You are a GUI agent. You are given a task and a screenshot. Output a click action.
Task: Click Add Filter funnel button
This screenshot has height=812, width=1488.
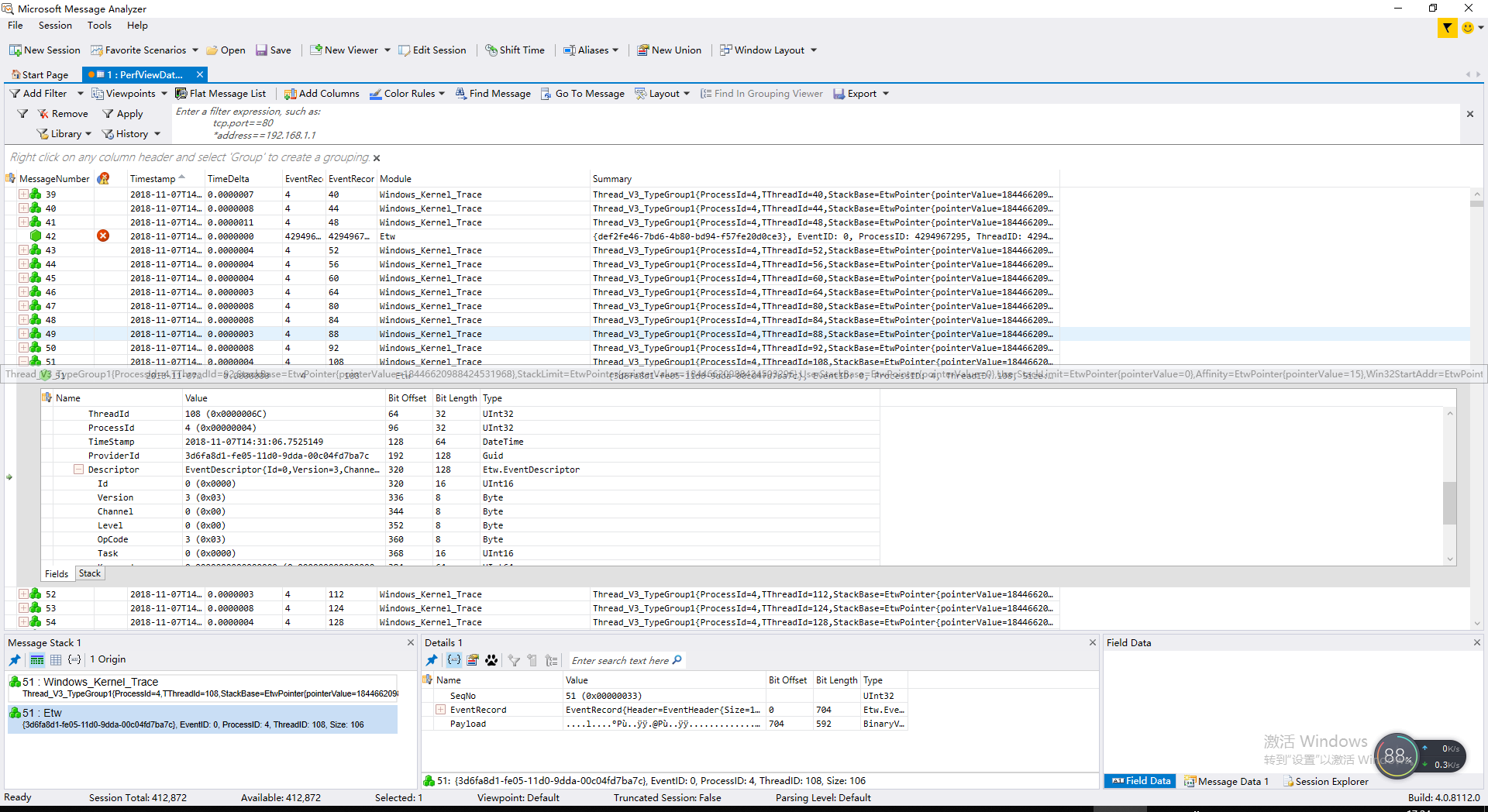click(39, 94)
